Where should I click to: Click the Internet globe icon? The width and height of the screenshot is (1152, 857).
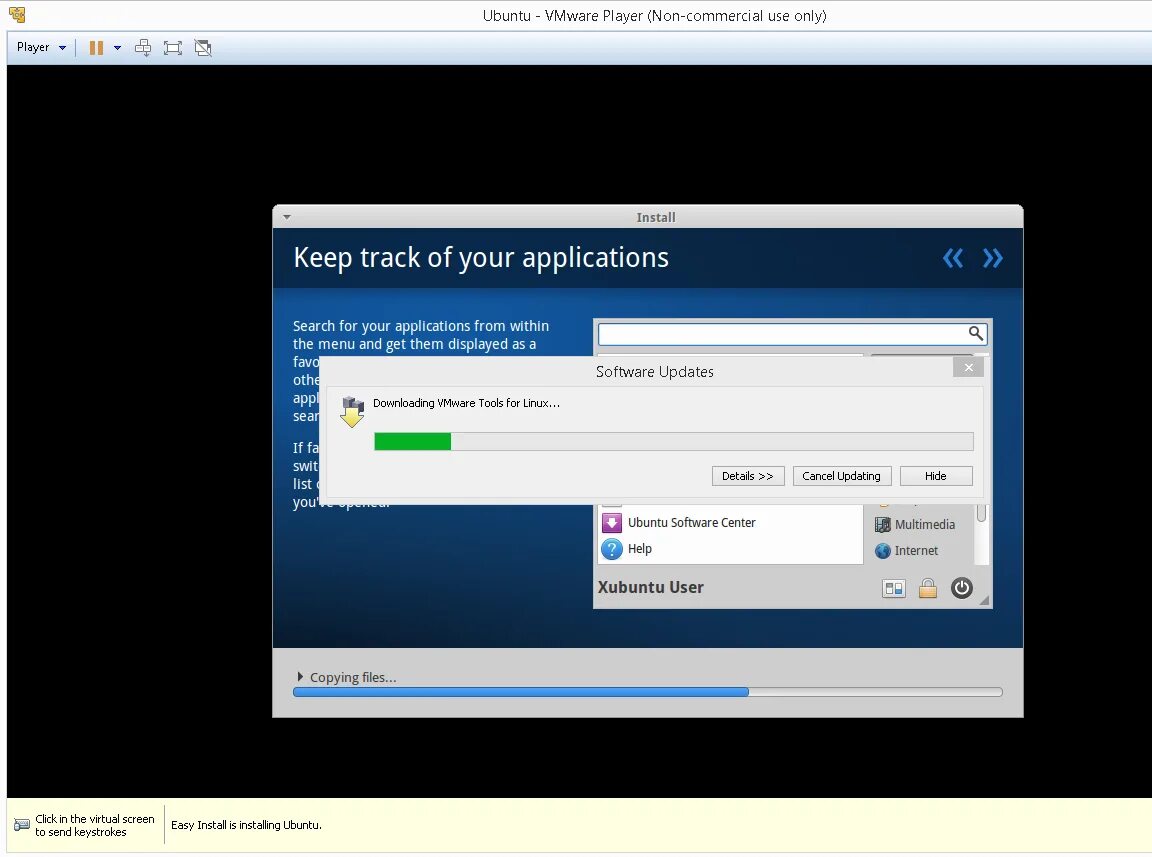click(883, 551)
